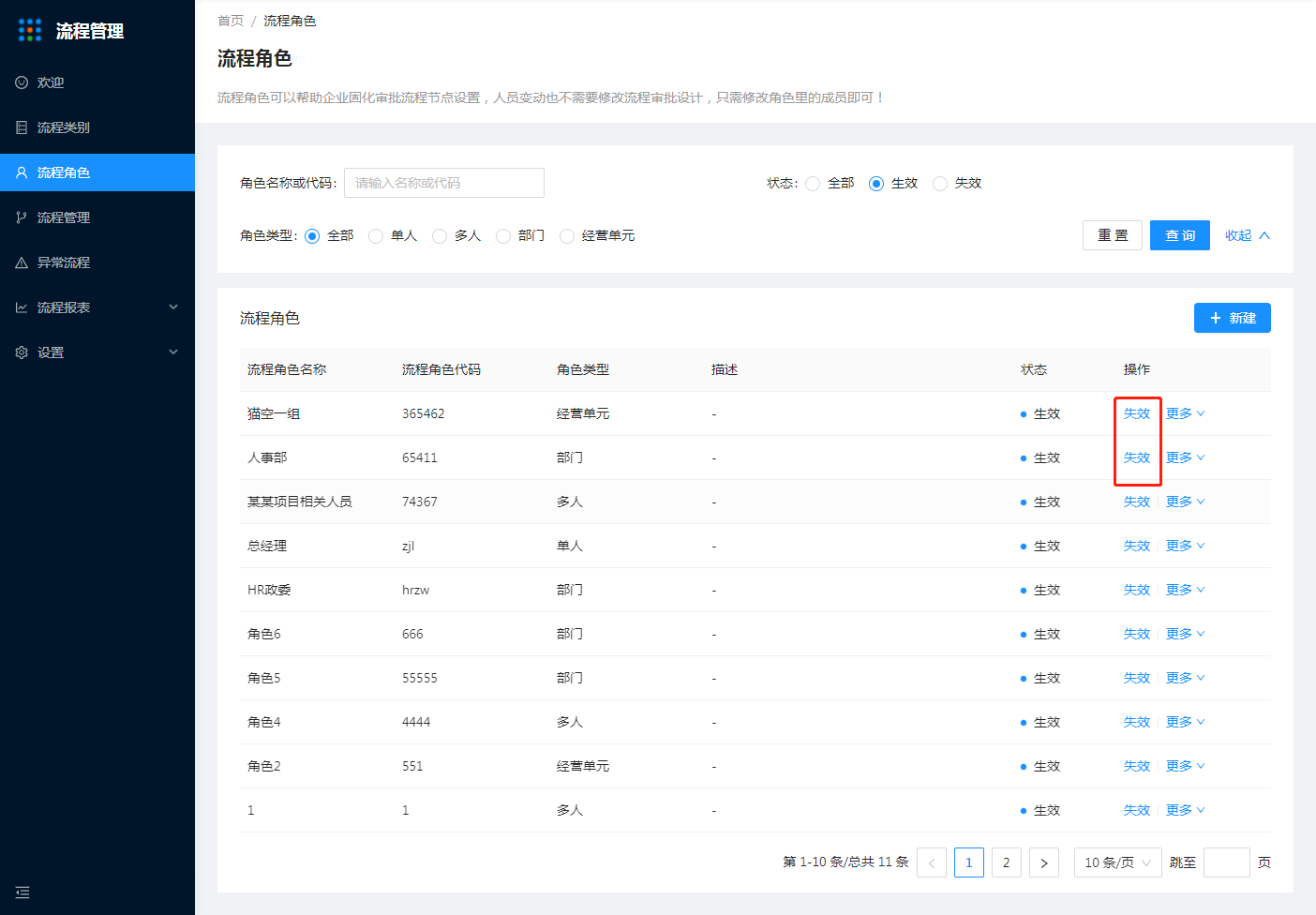Select 经营单元 role type radio button

(567, 236)
